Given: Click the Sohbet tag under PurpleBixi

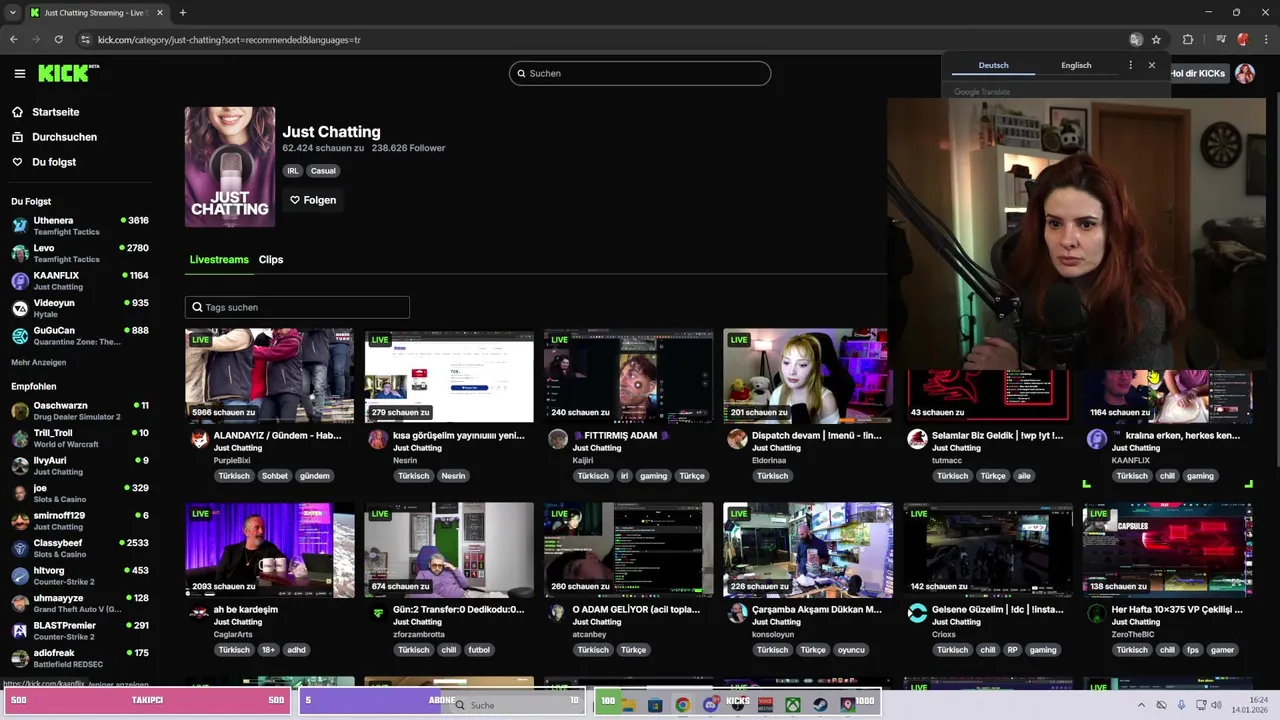Looking at the screenshot, I should [x=274, y=476].
